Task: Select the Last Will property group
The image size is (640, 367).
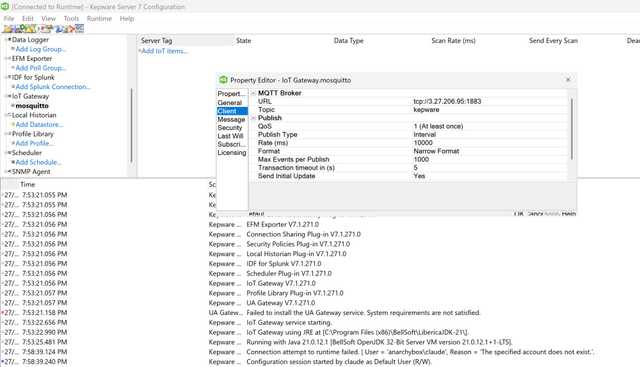Action: click(230, 136)
